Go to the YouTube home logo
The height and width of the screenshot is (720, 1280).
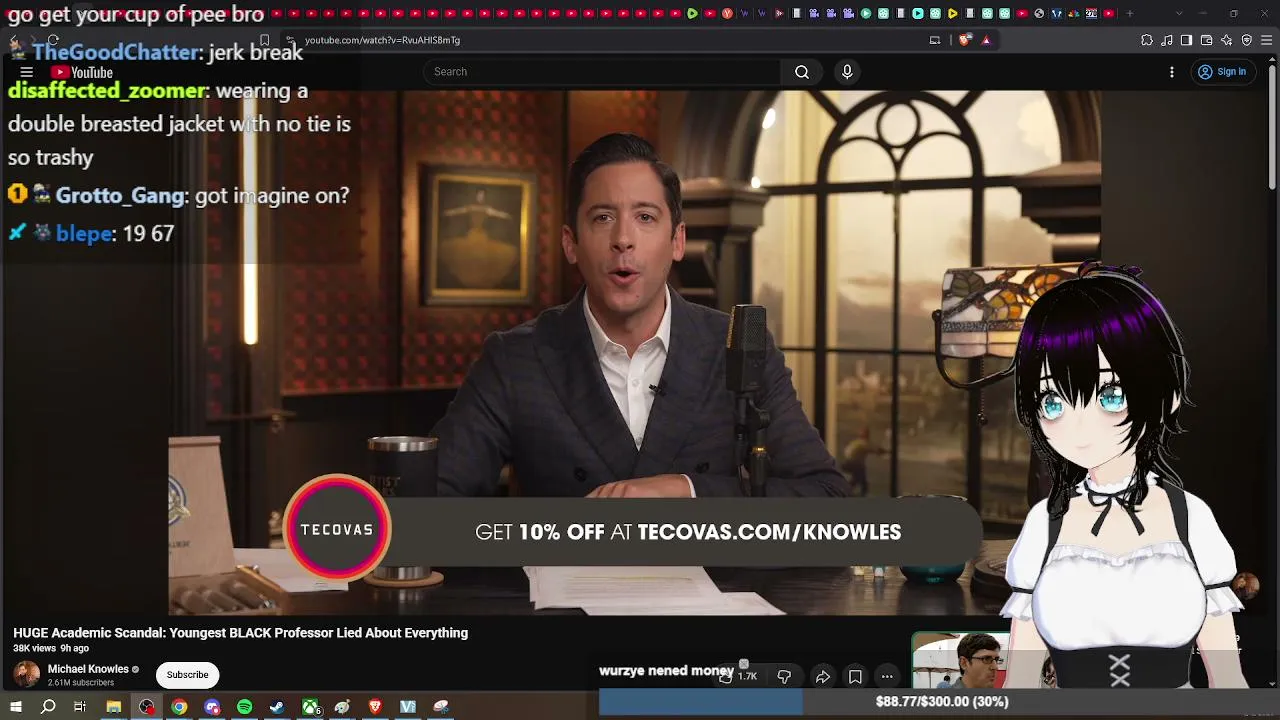click(82, 72)
